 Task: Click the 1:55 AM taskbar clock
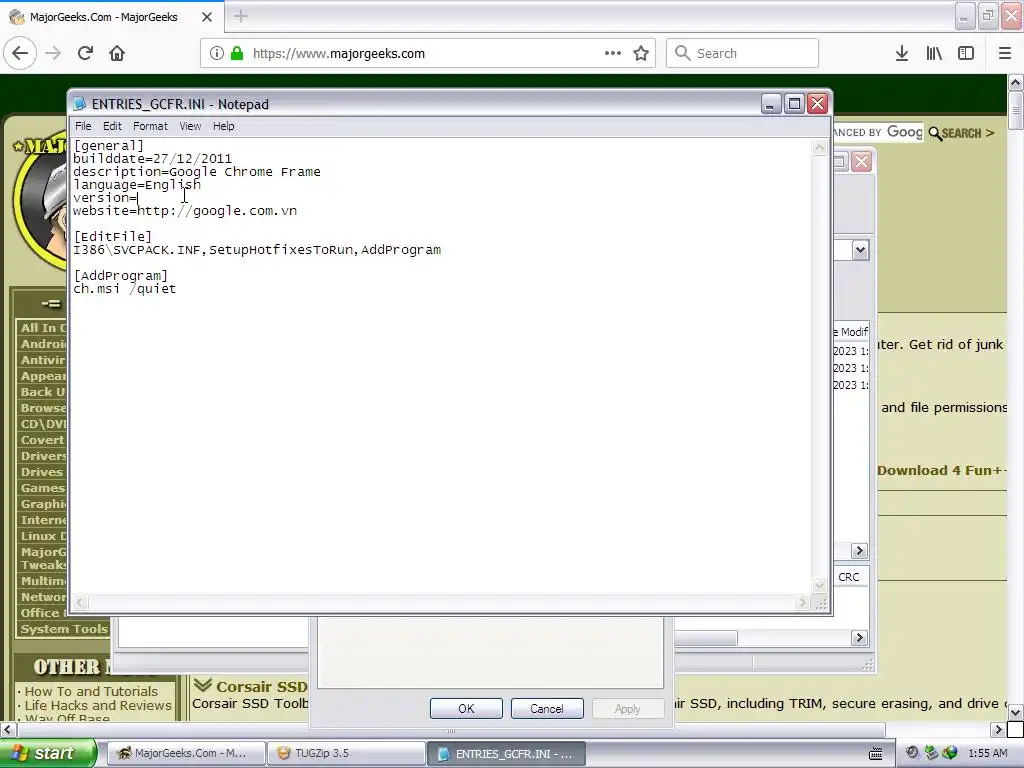coord(987,753)
